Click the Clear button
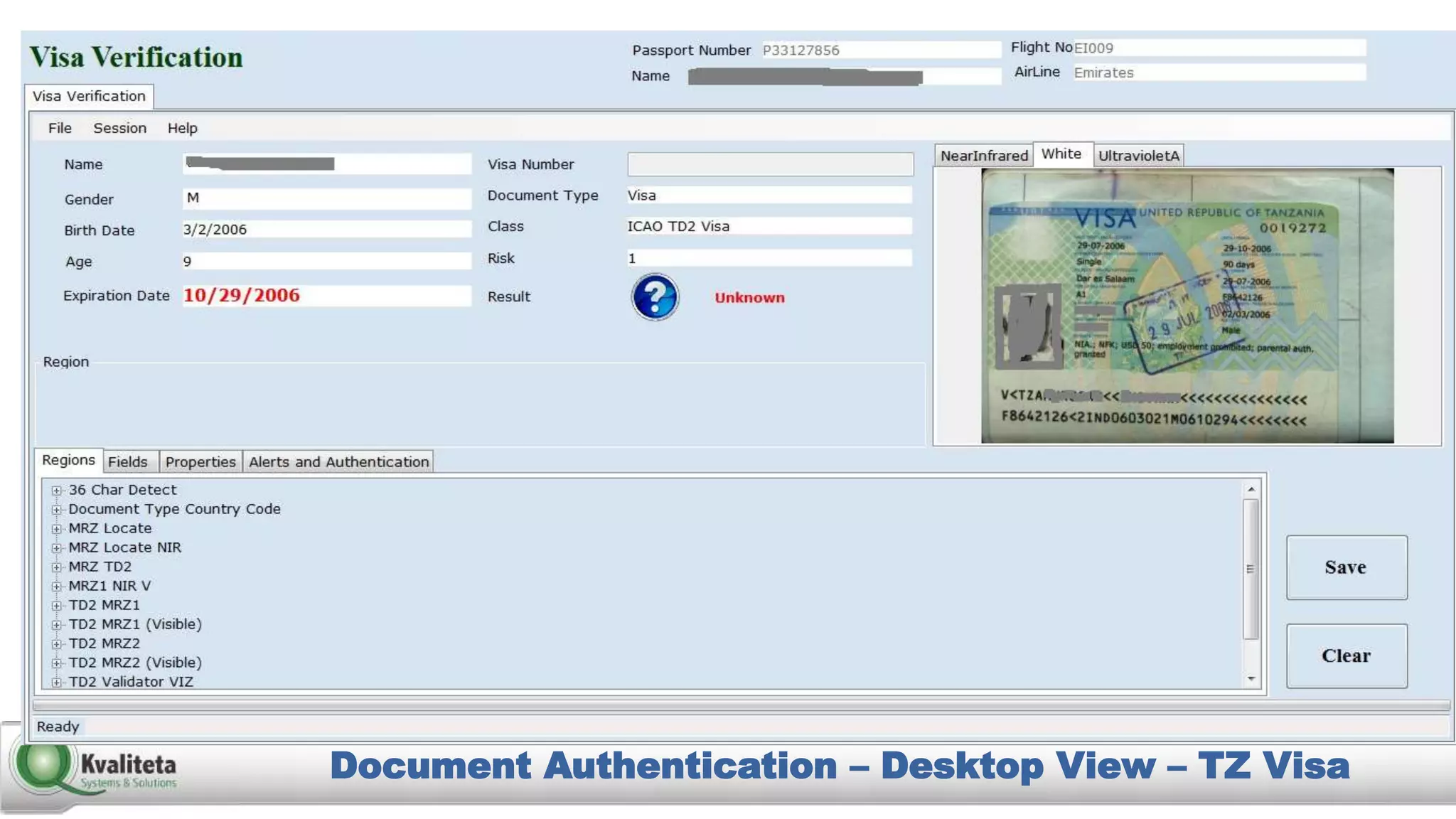This screenshot has height=819, width=1456. (x=1346, y=655)
